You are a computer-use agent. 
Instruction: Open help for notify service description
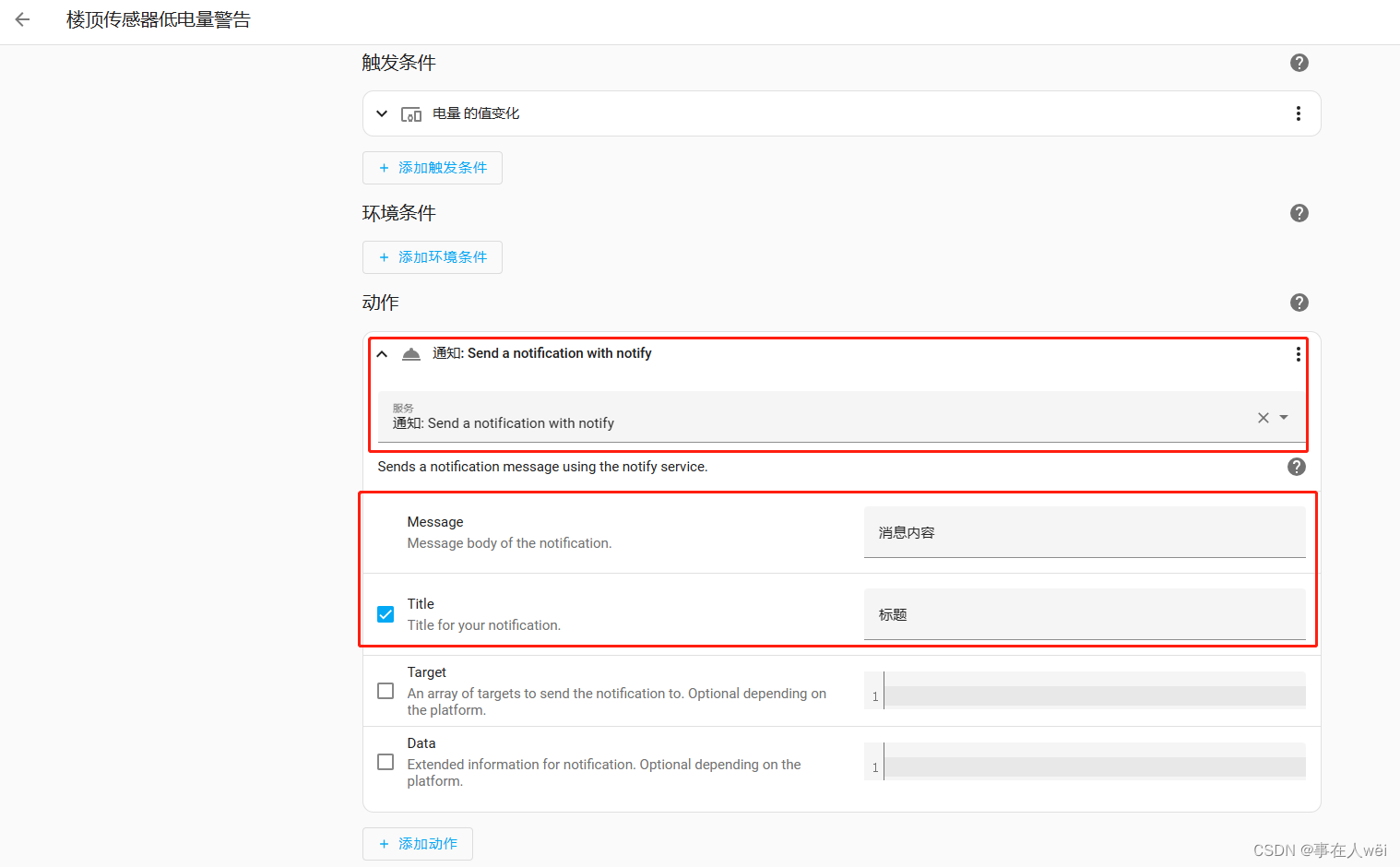click(1297, 467)
